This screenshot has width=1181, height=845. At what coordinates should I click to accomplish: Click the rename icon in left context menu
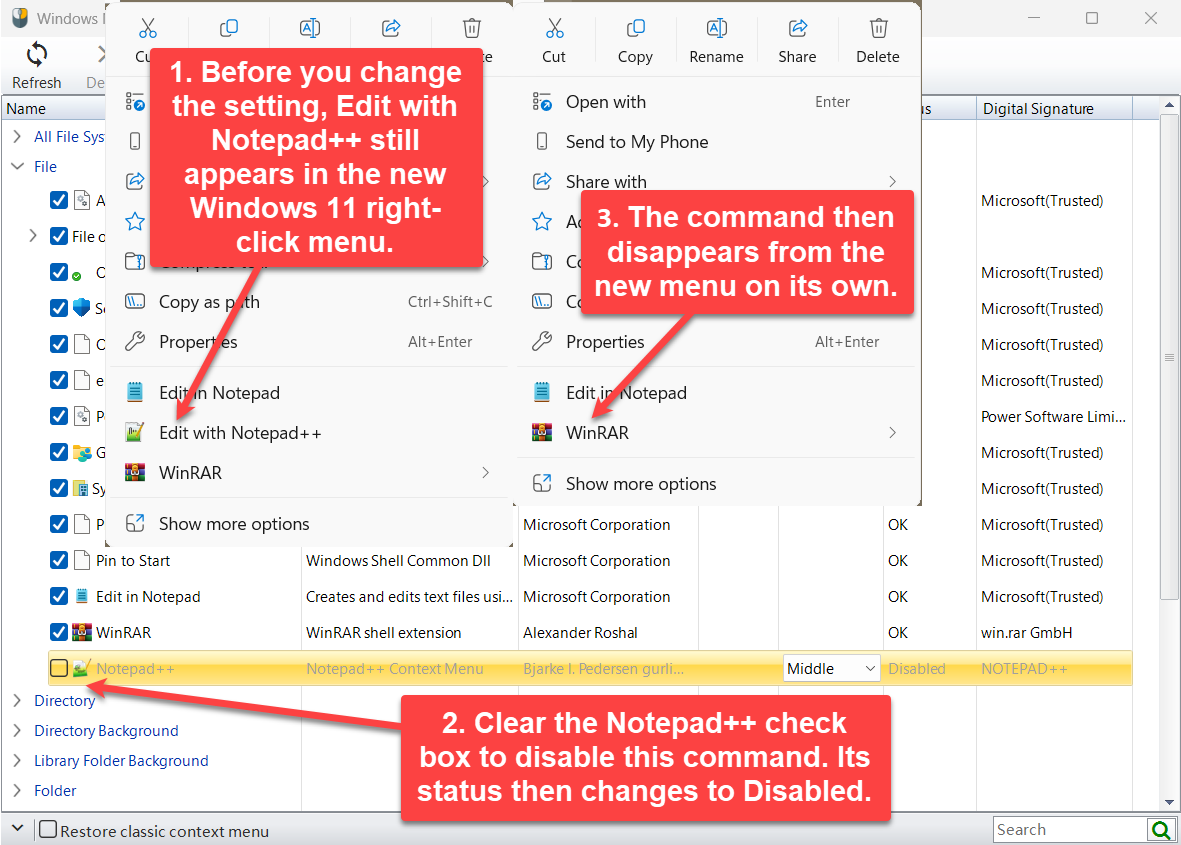(310, 29)
